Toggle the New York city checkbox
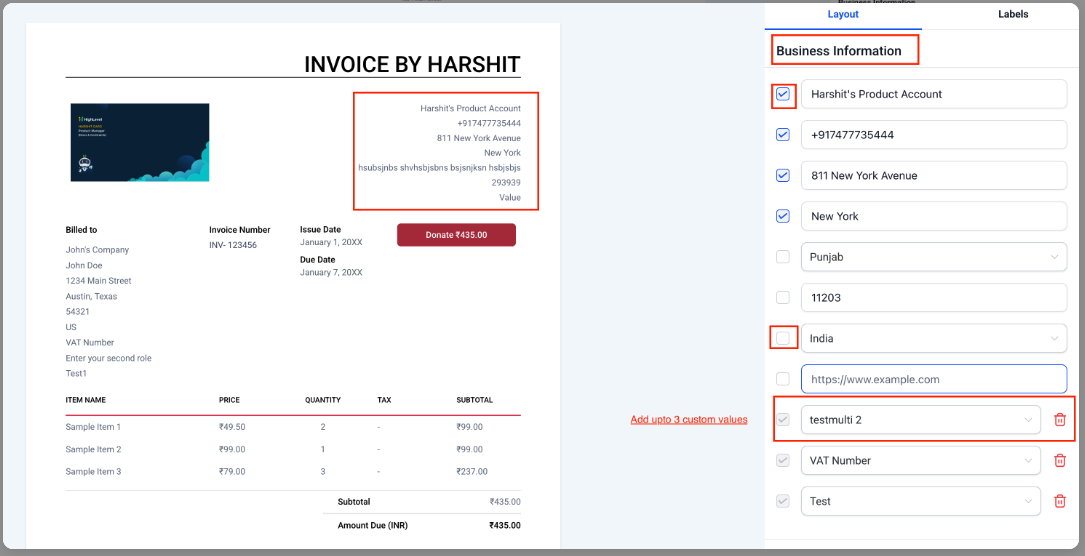The width and height of the screenshot is (1085, 556). pyautogui.click(x=783, y=216)
